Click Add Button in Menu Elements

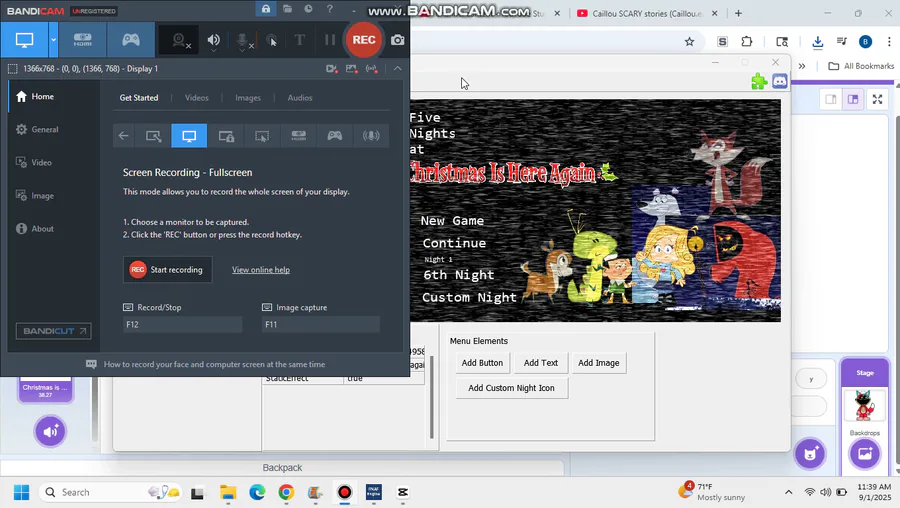pyautogui.click(x=482, y=363)
